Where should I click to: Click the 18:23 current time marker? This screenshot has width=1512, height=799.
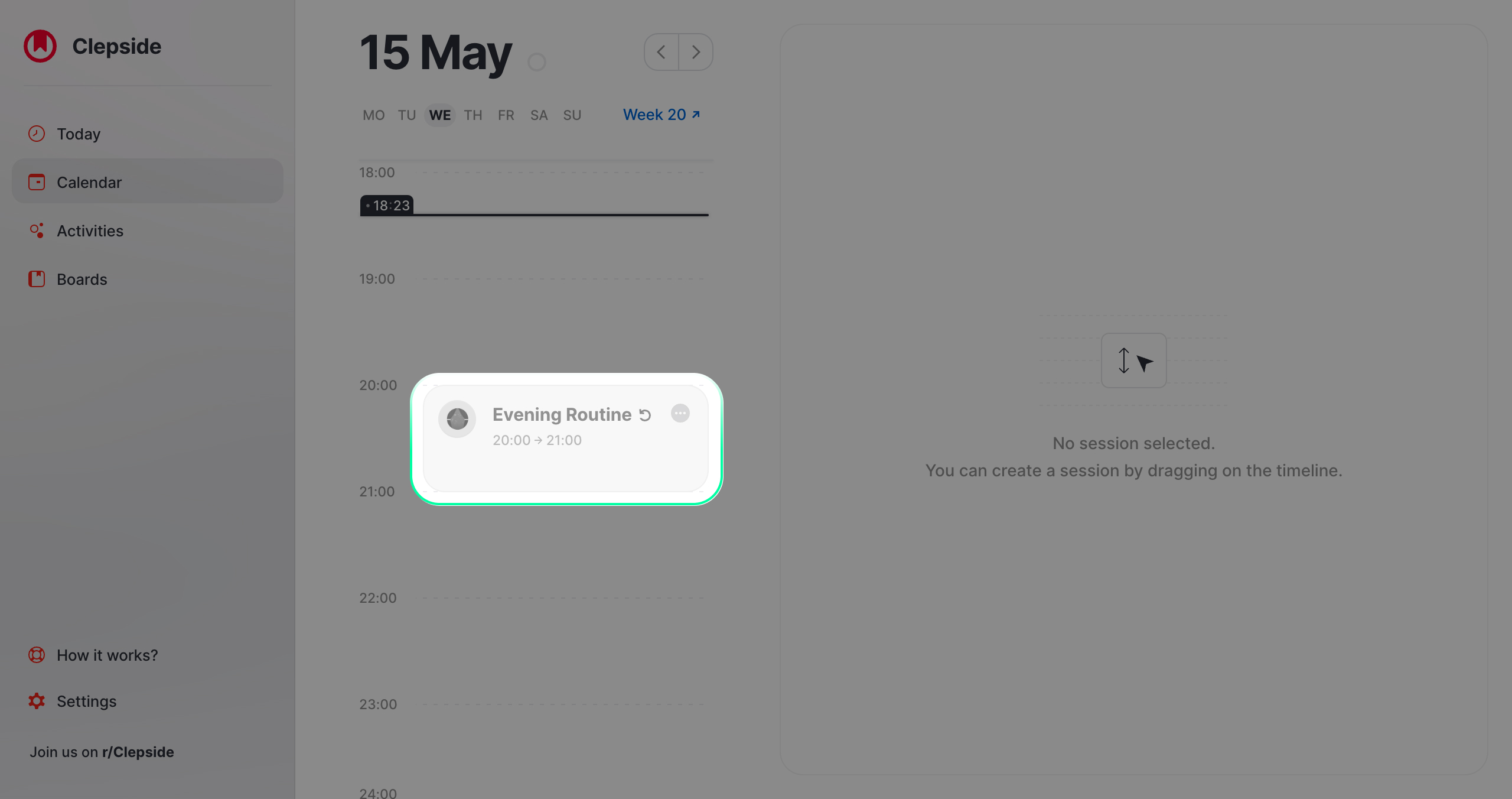pos(387,206)
